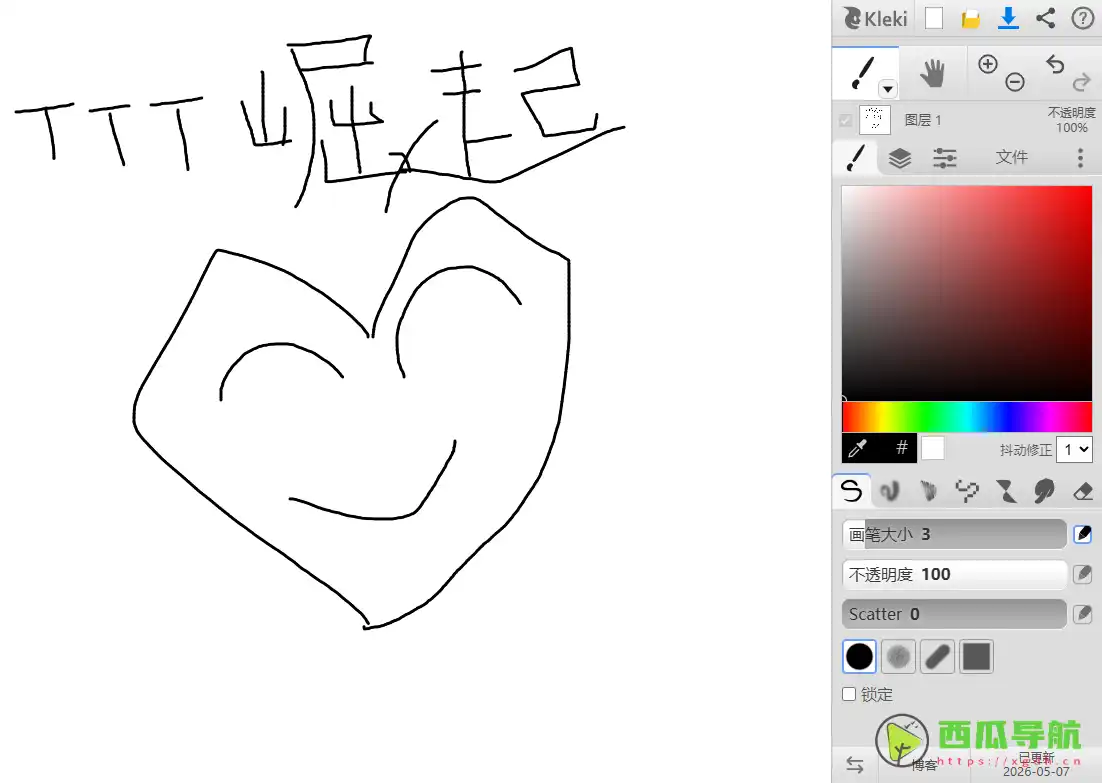Open help with the question mark icon
Screen dimensions: 1102x783
pyautogui.click(x=1082, y=18)
